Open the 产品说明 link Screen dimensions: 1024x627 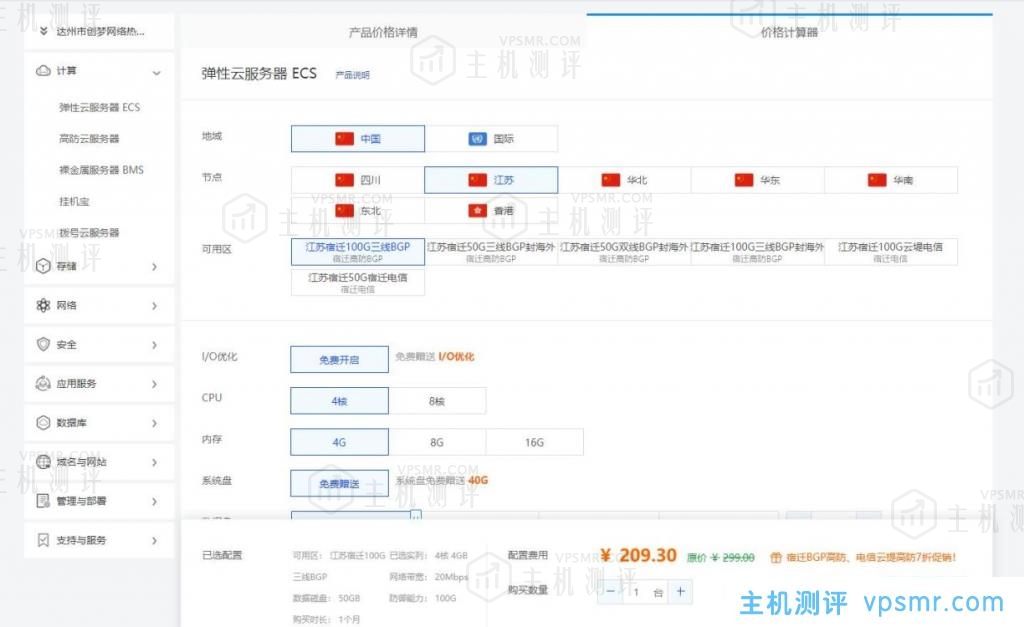(x=352, y=75)
